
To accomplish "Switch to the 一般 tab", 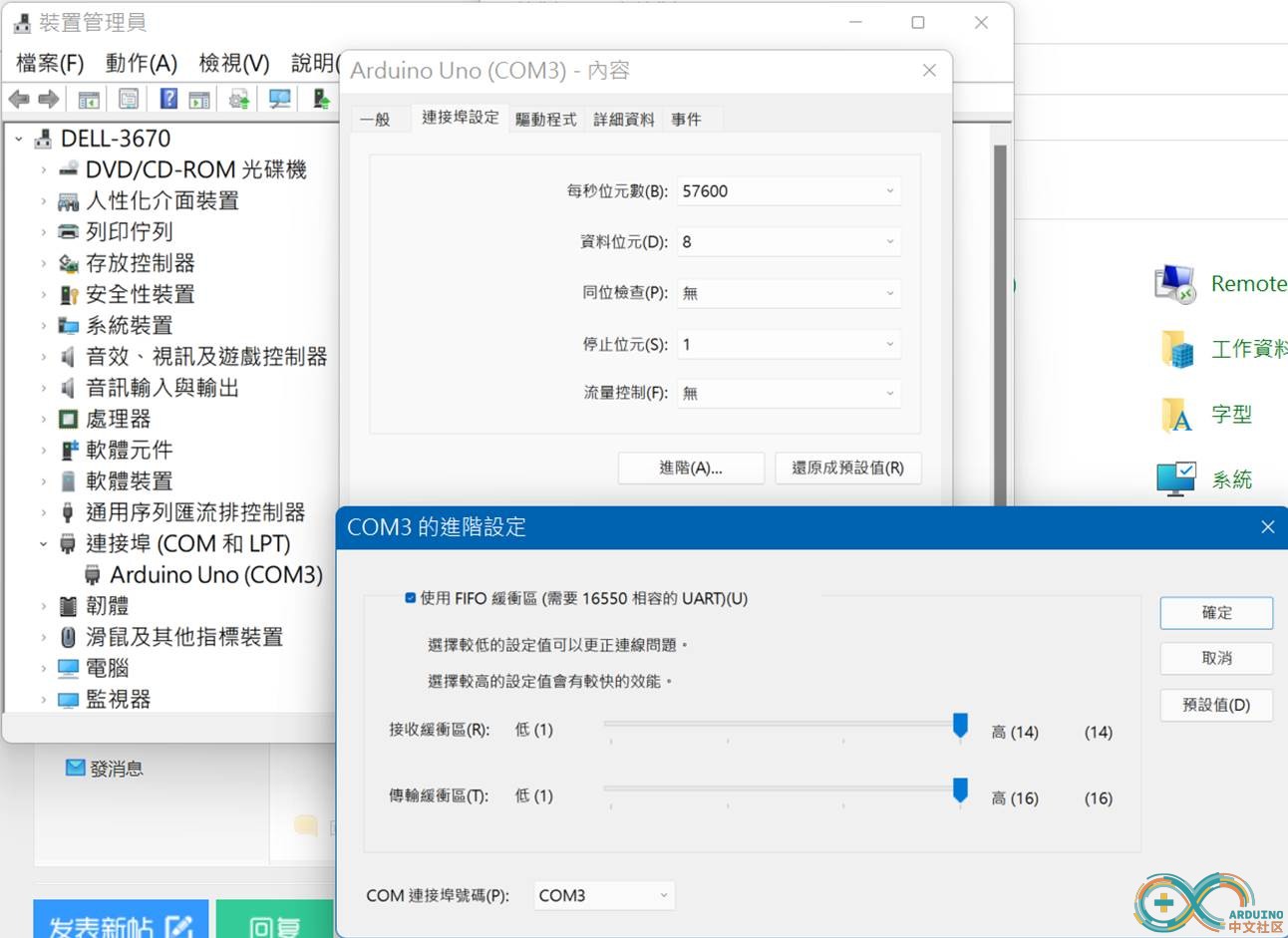I will point(375,119).
